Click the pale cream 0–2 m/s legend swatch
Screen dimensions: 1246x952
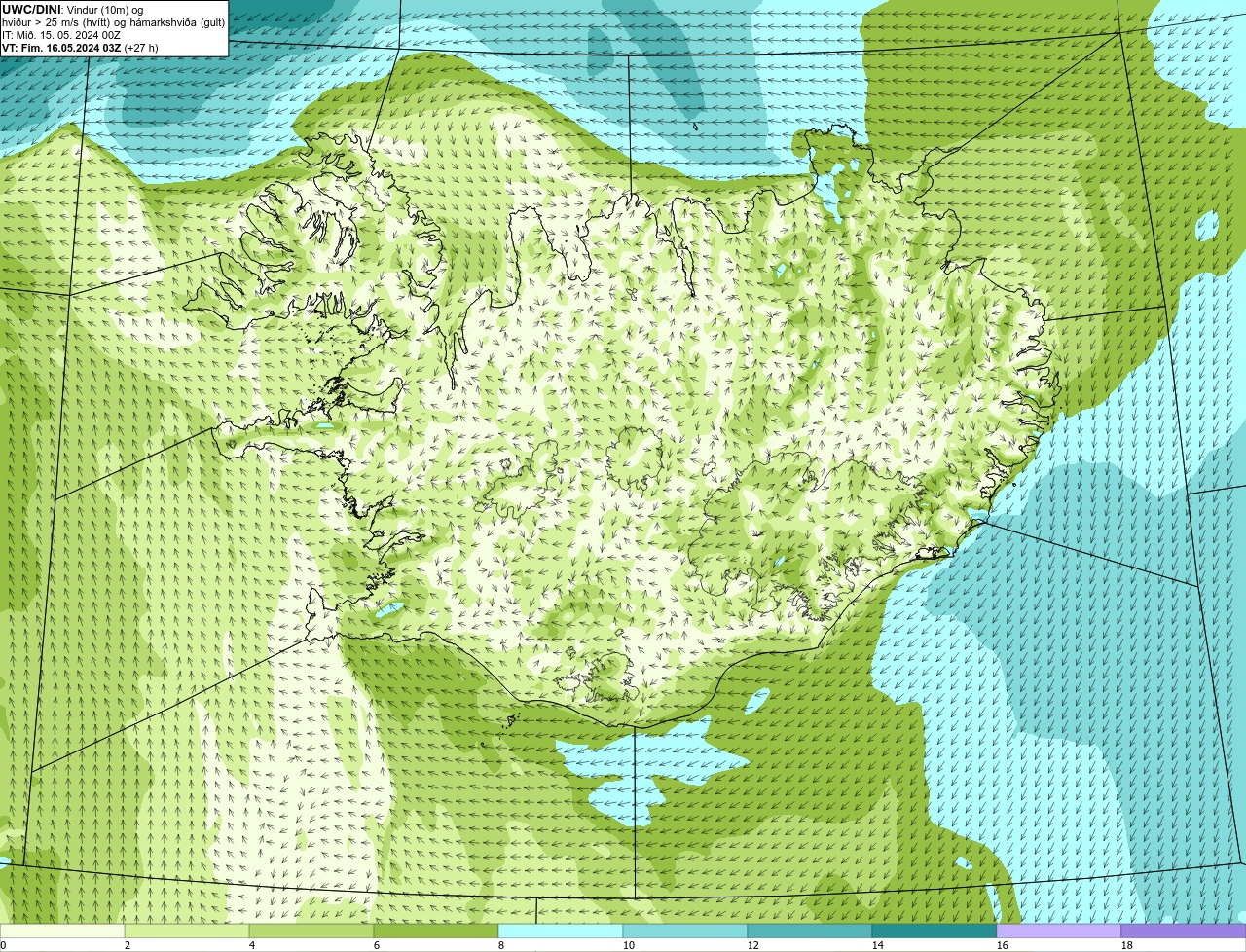point(62,931)
